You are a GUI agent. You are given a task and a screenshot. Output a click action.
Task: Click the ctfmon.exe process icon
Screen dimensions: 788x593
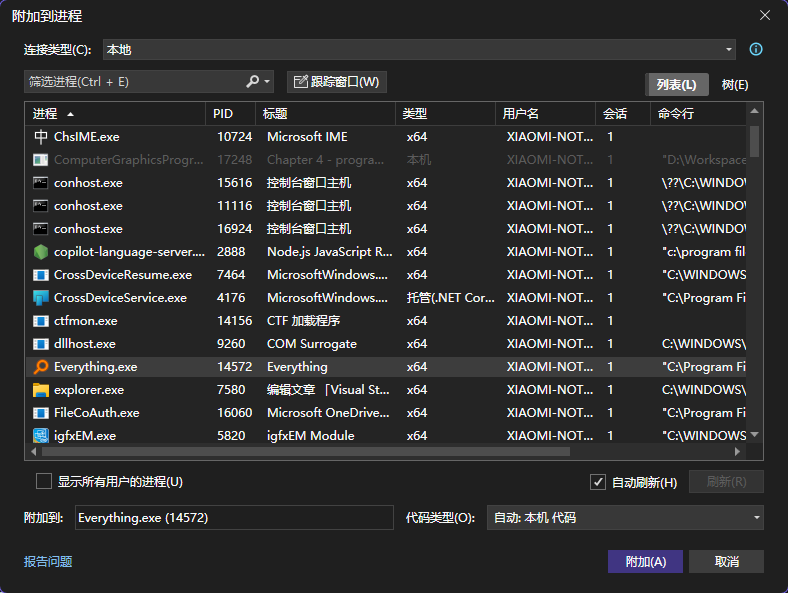pos(40,321)
